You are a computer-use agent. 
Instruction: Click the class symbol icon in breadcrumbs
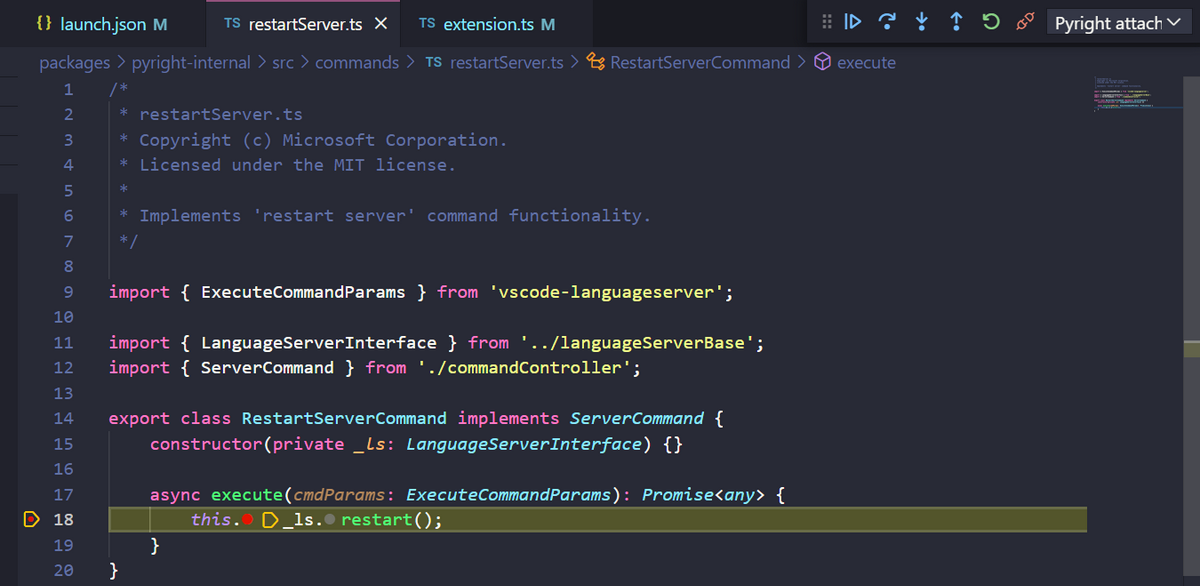tap(595, 62)
